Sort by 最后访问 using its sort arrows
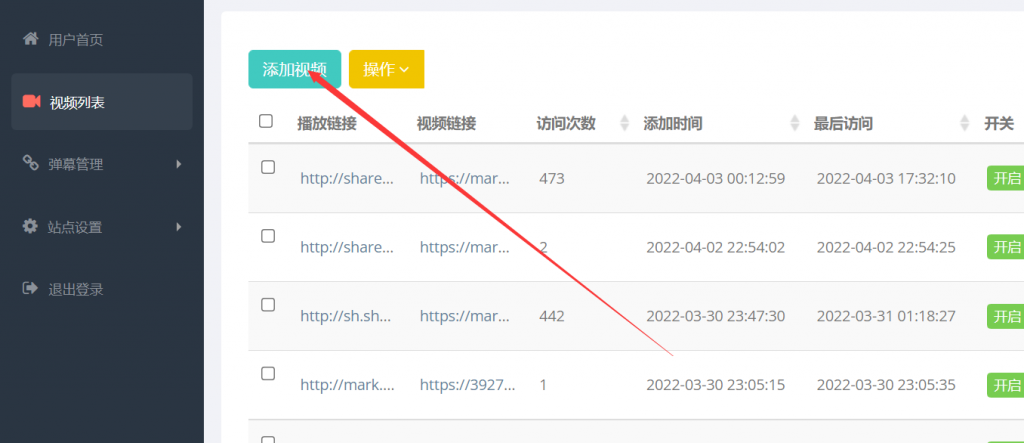The width and height of the screenshot is (1024, 443). (965, 122)
